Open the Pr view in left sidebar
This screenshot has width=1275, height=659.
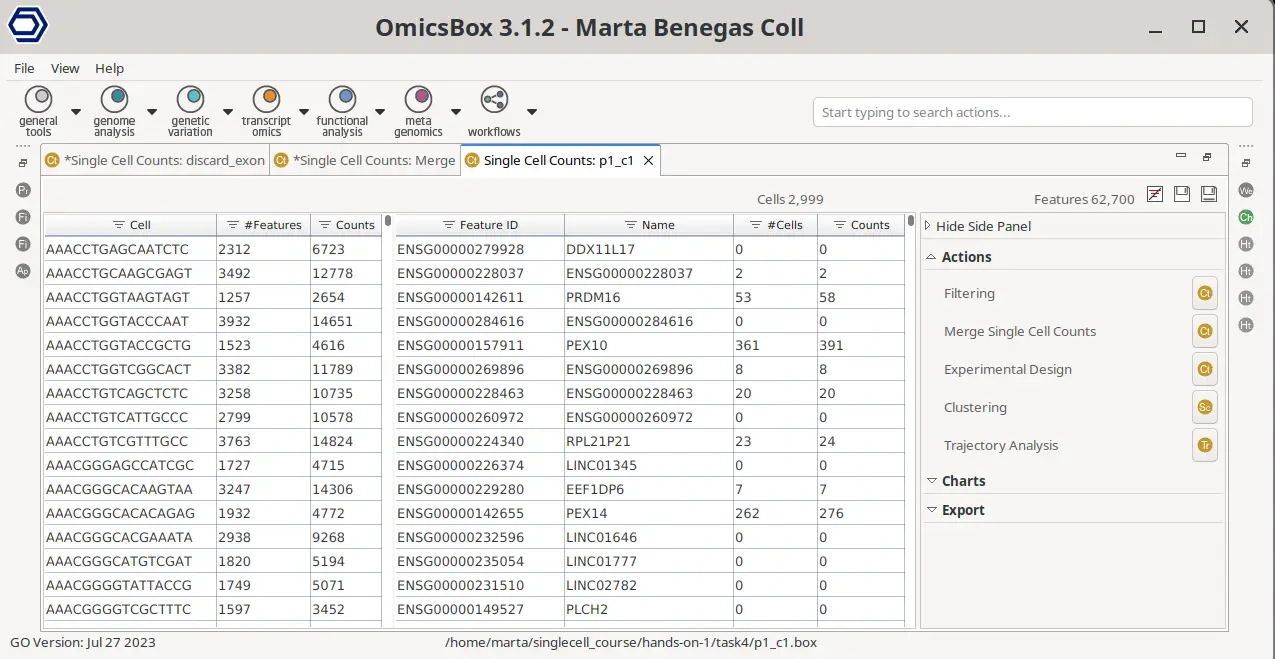click(x=24, y=190)
